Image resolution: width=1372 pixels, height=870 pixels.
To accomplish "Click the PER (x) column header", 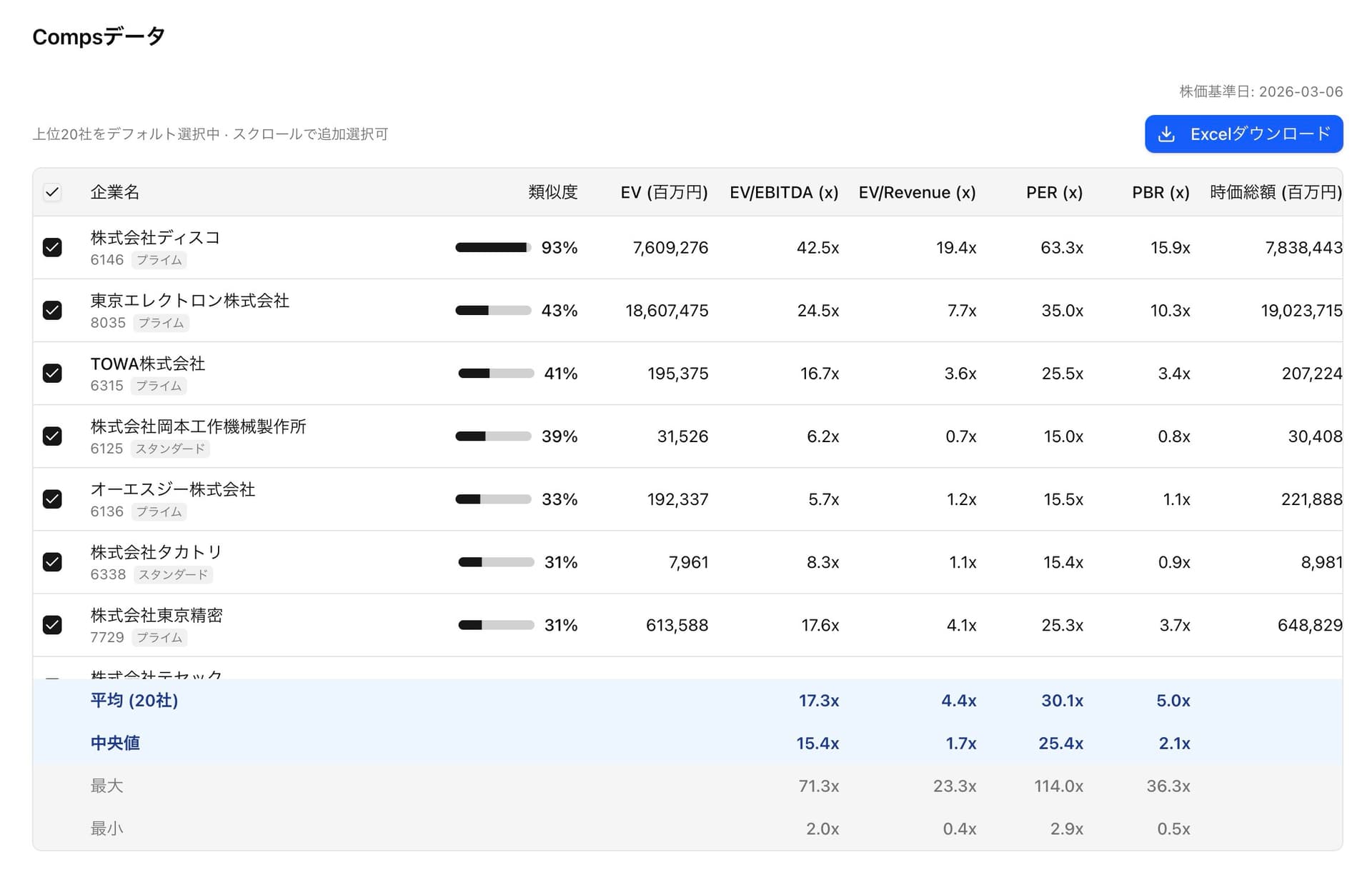I will [x=1054, y=192].
